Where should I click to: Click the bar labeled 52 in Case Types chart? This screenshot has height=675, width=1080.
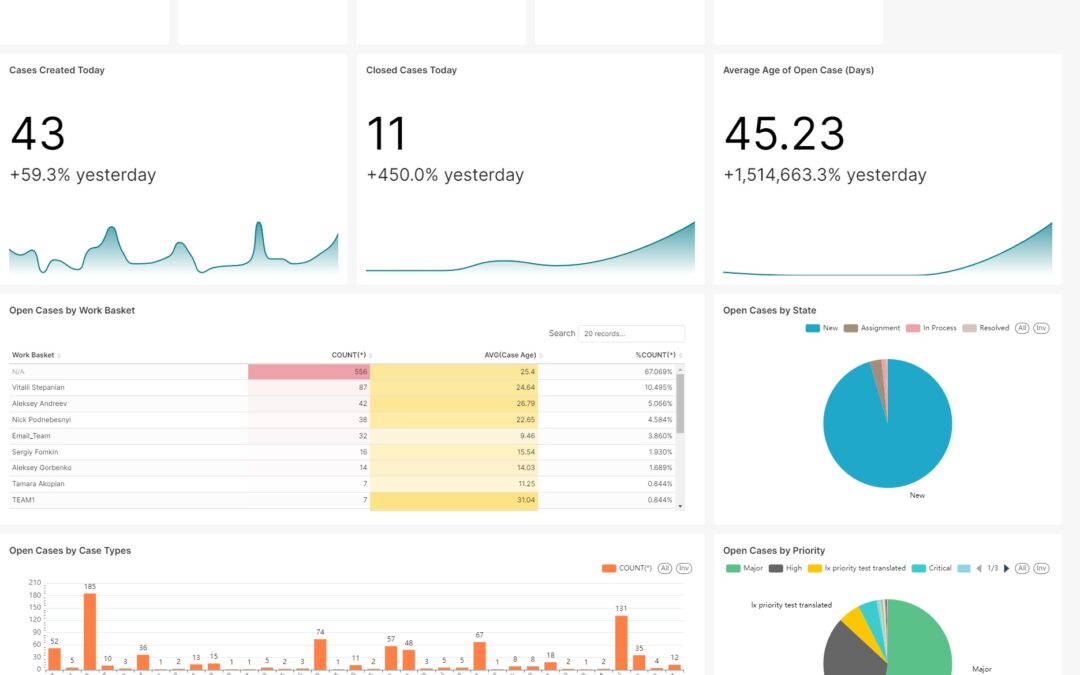pyautogui.click(x=54, y=659)
